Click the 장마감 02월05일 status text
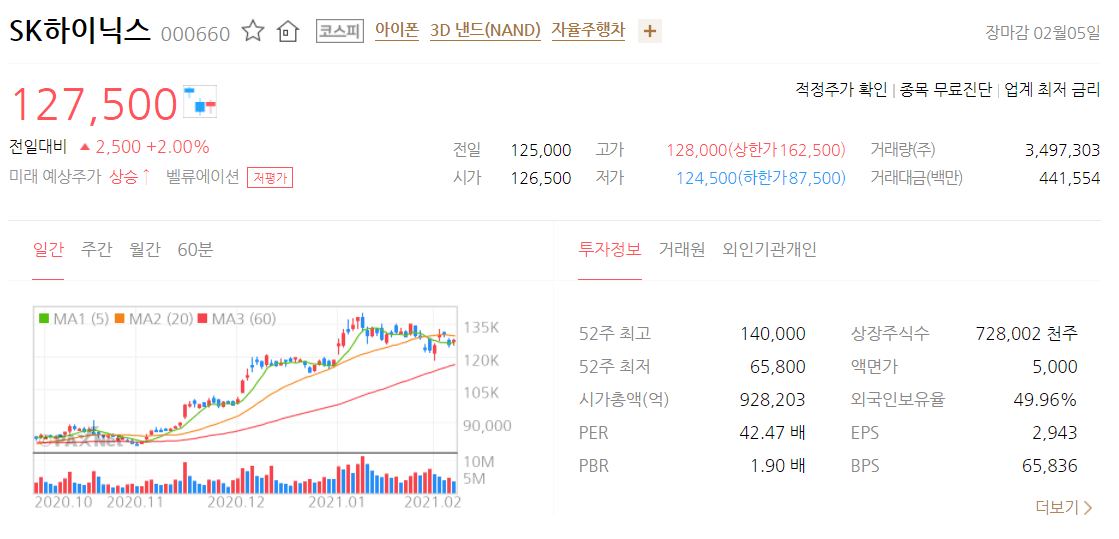The image size is (1119, 539). pos(1043,33)
